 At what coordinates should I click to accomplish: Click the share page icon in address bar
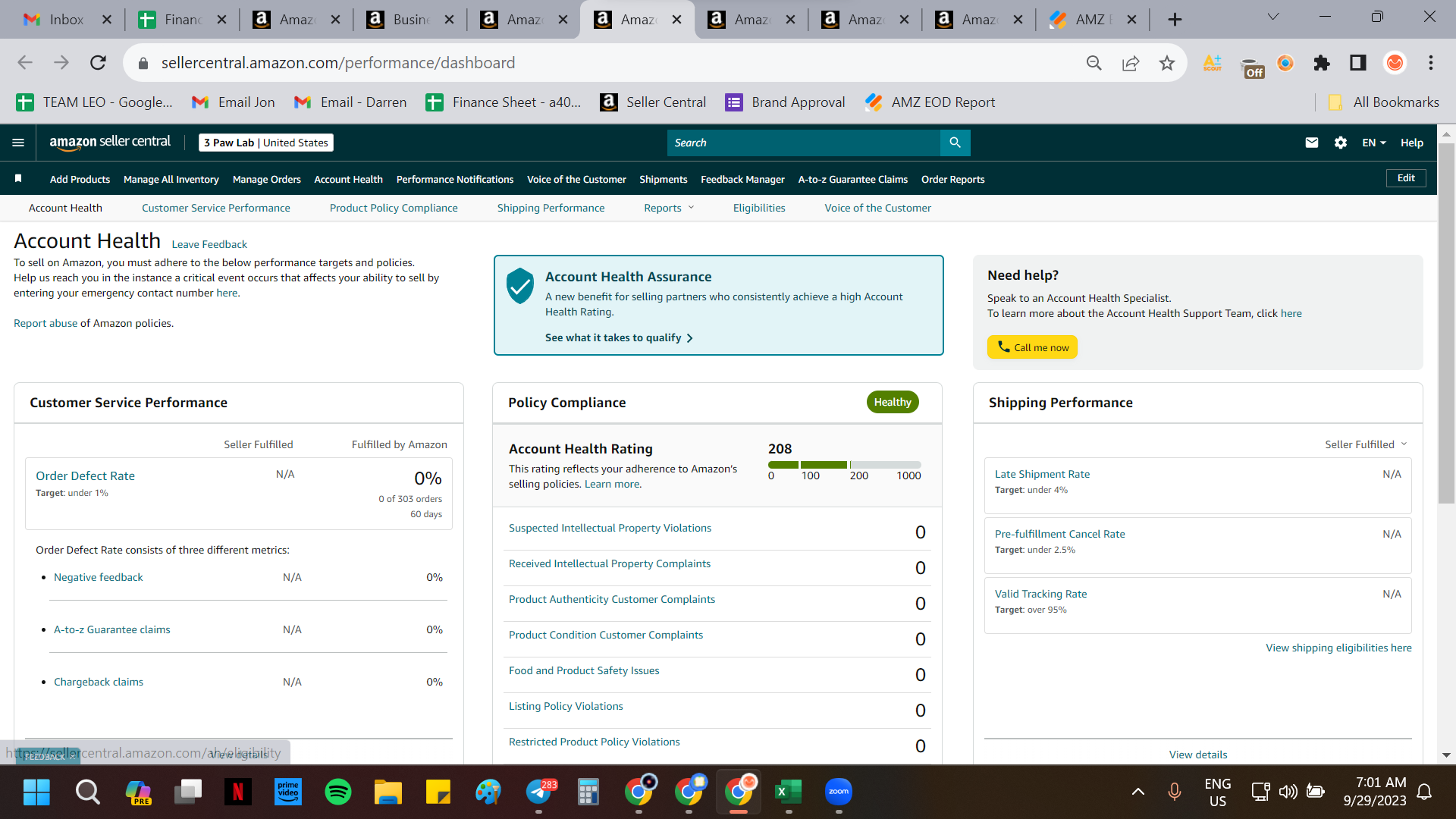[x=1130, y=63]
